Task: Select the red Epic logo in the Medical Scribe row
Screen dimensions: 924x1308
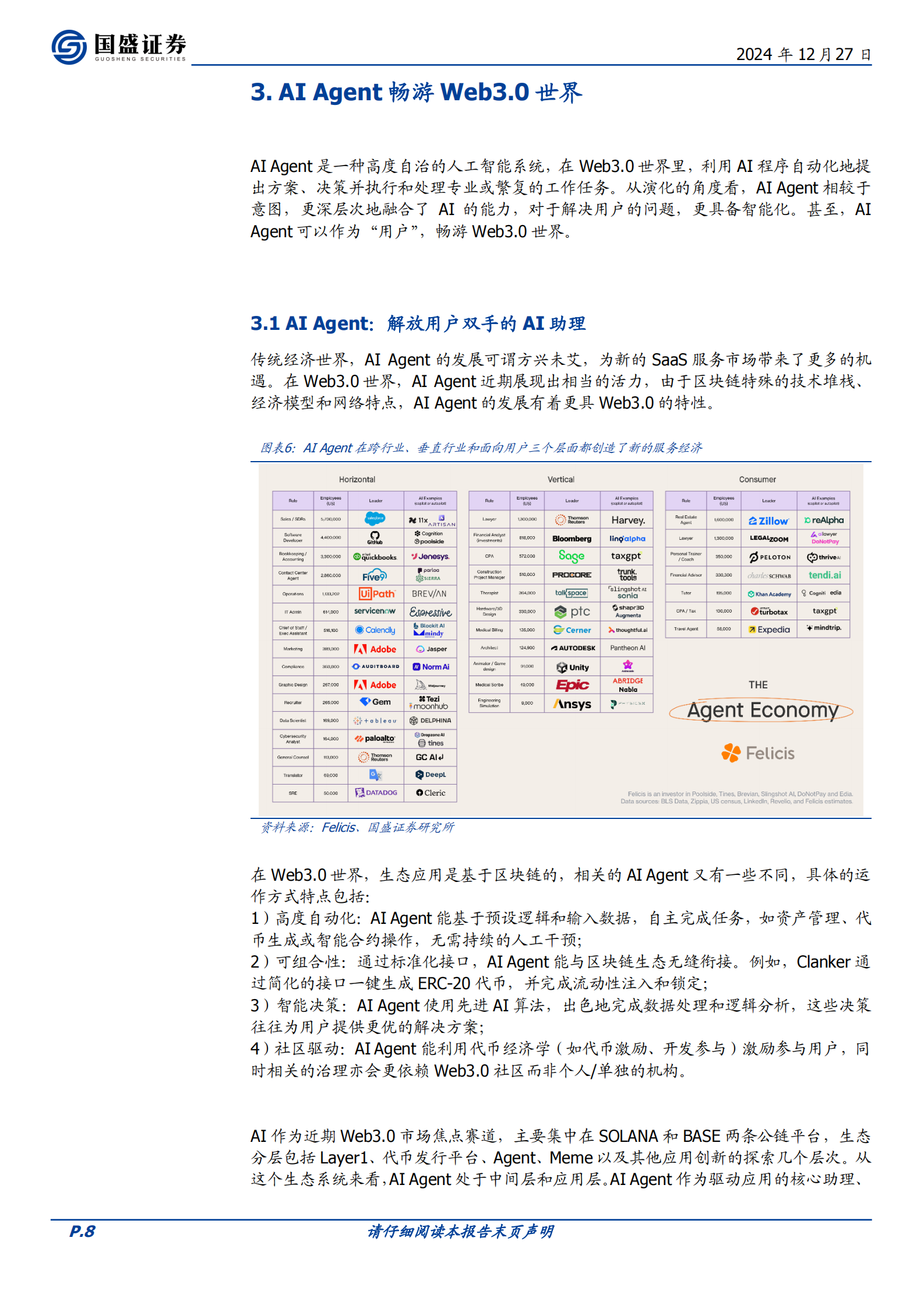Action: [572, 685]
